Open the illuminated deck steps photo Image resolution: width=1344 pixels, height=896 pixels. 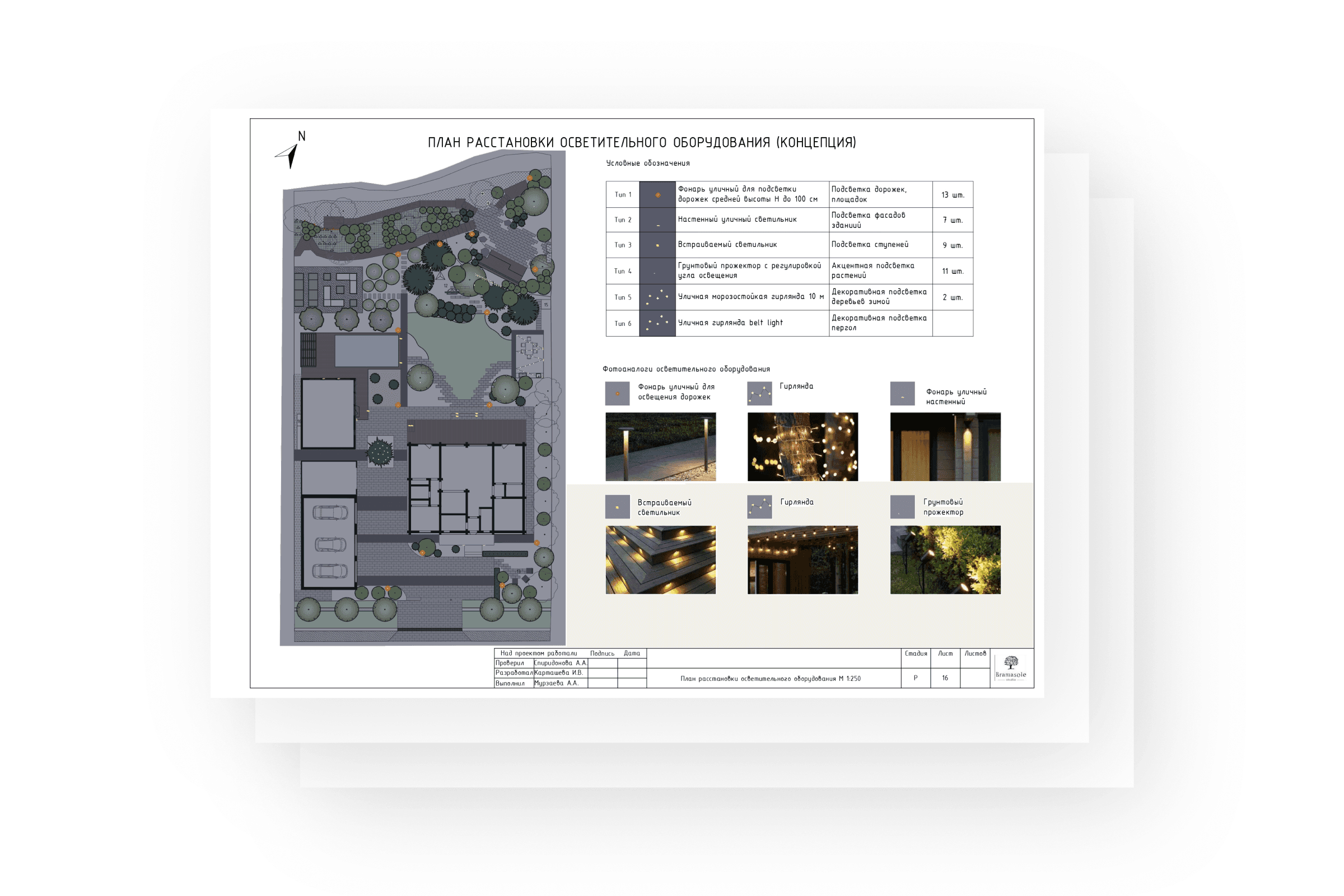coord(661,560)
